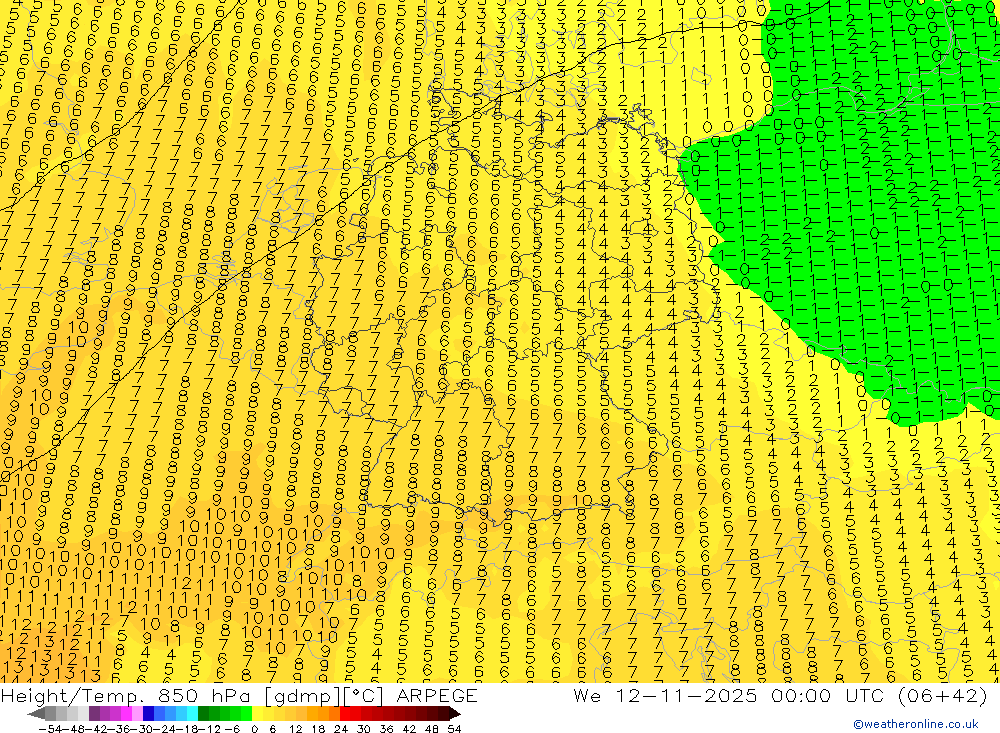This screenshot has width=1000, height=733.
Task: Click the legend scale value "-54"
Action: 50,729
